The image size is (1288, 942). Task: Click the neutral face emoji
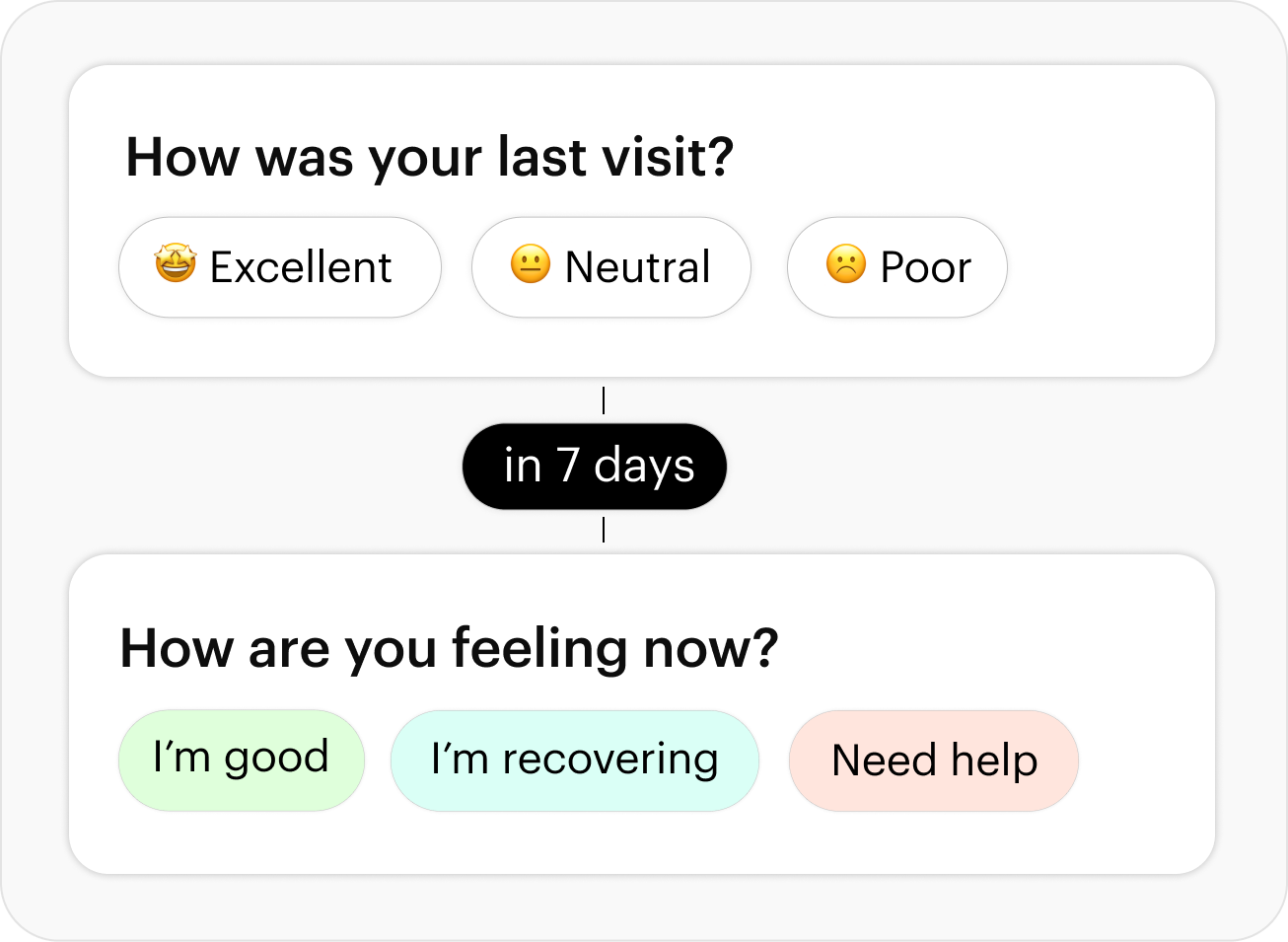[531, 264]
